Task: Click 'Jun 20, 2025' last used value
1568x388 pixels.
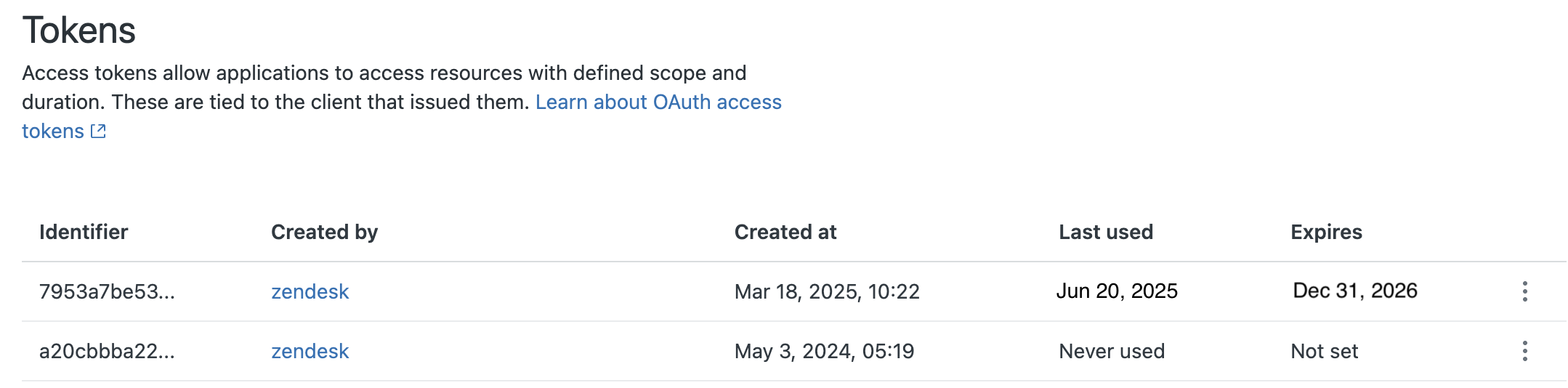Action: click(1117, 291)
